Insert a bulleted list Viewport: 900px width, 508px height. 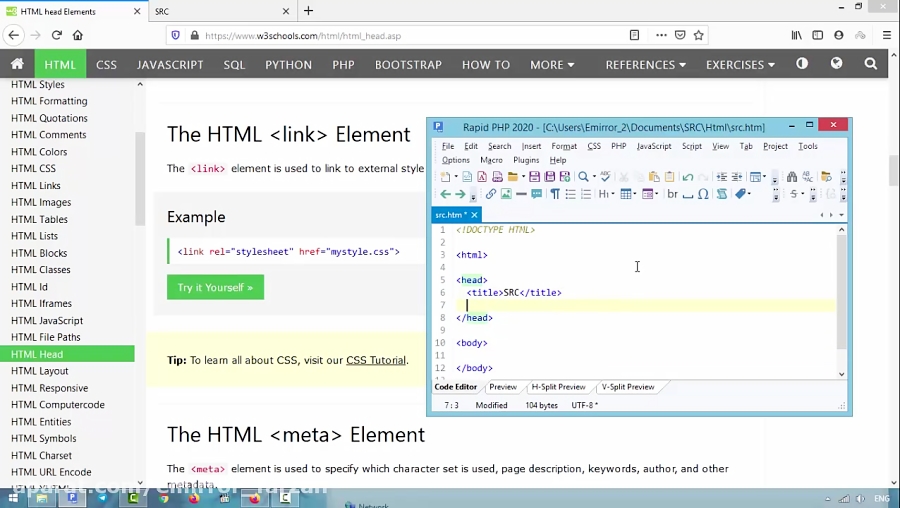[x=570, y=194]
